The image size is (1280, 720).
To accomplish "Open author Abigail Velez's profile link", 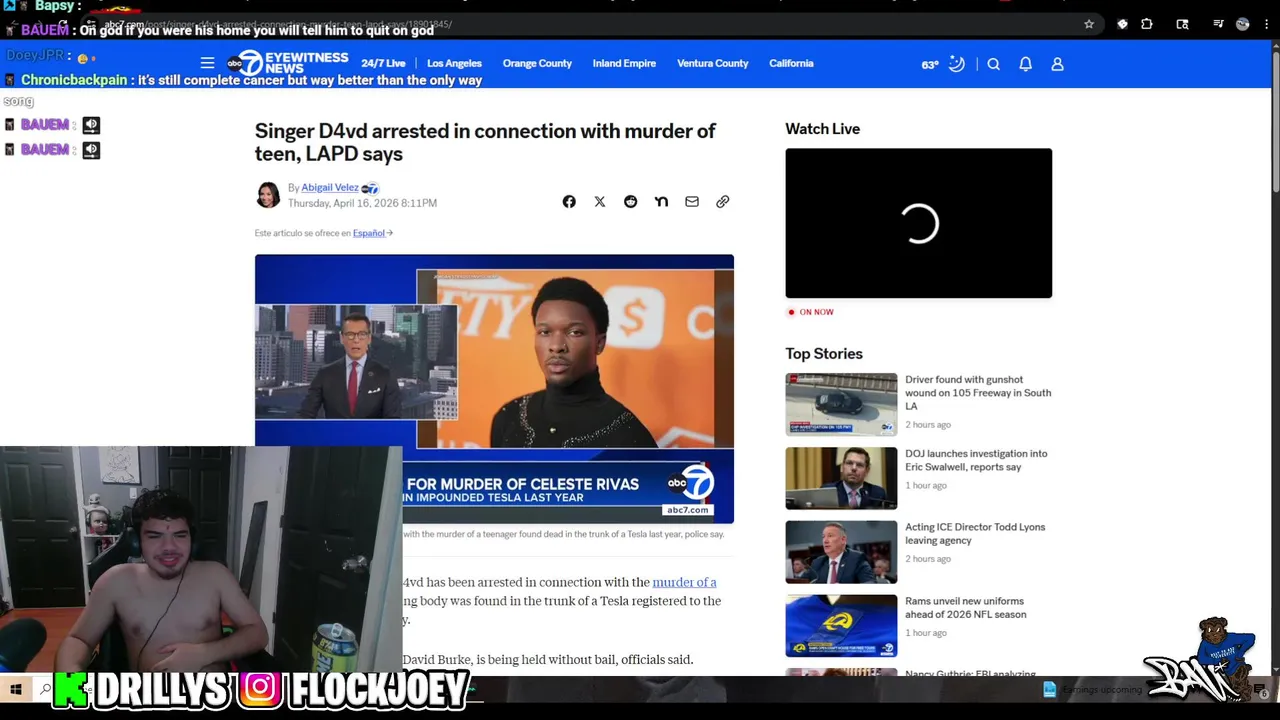I will 330,188.
